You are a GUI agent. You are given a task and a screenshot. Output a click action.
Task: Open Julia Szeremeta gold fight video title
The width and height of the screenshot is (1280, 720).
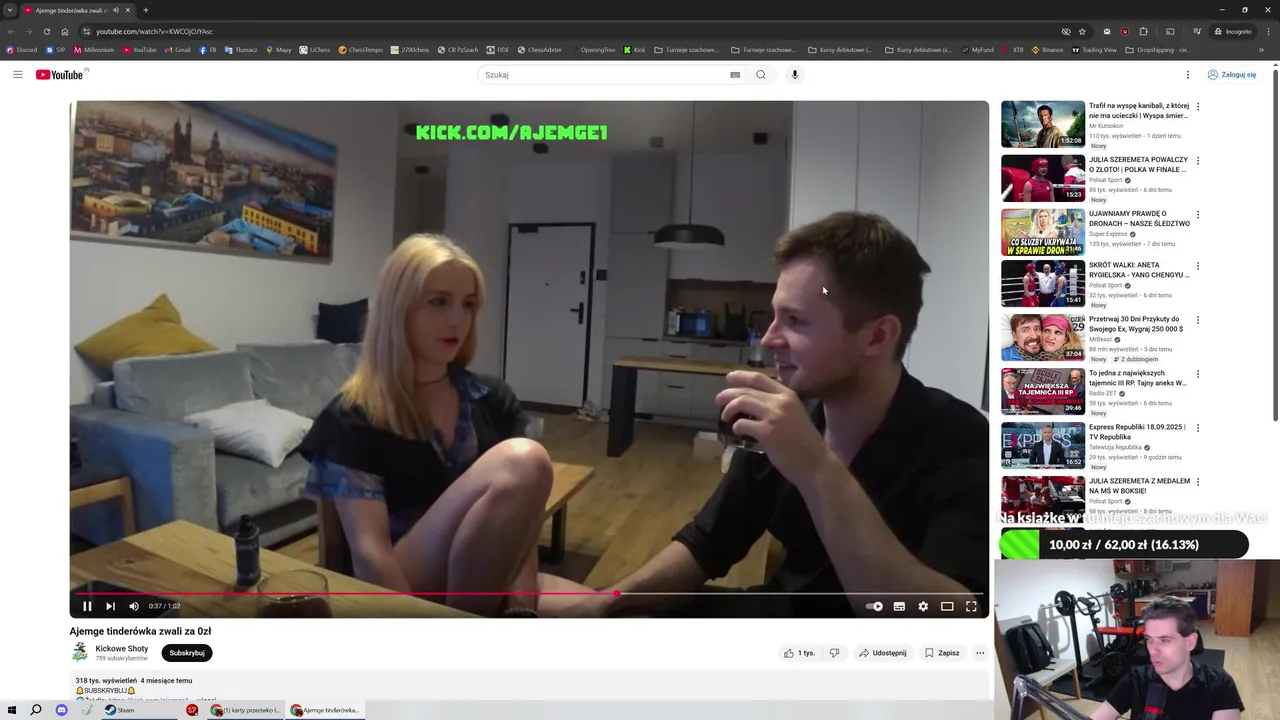pos(1139,164)
